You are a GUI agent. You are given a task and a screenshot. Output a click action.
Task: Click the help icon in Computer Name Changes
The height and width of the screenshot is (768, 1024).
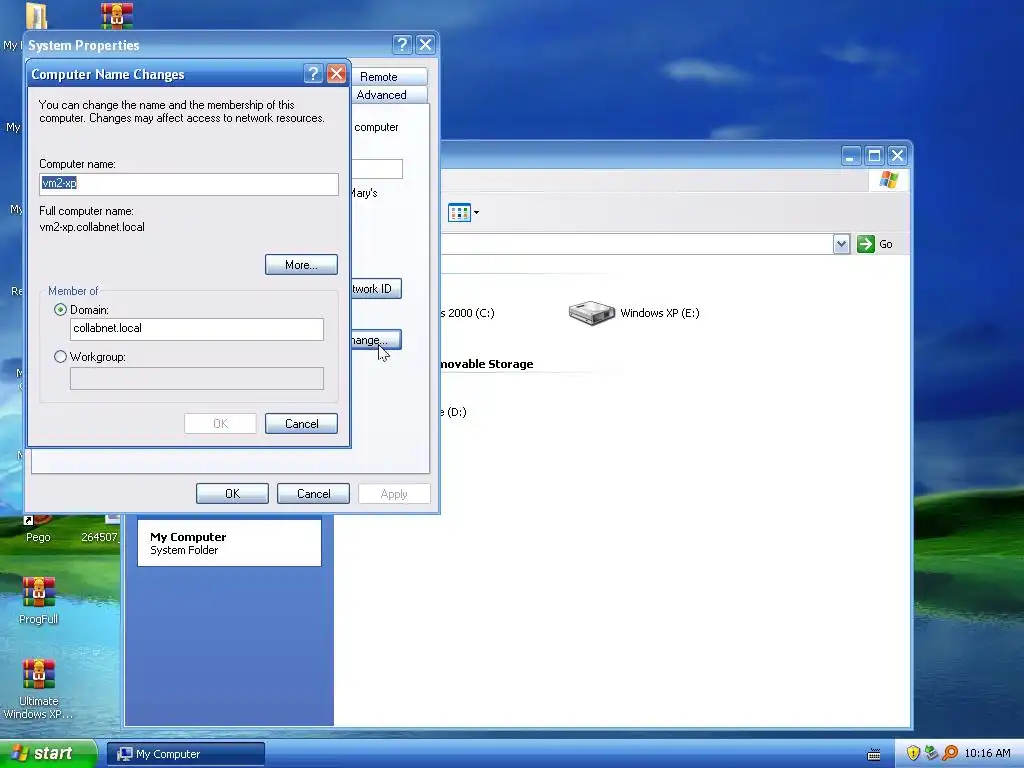[x=313, y=74]
